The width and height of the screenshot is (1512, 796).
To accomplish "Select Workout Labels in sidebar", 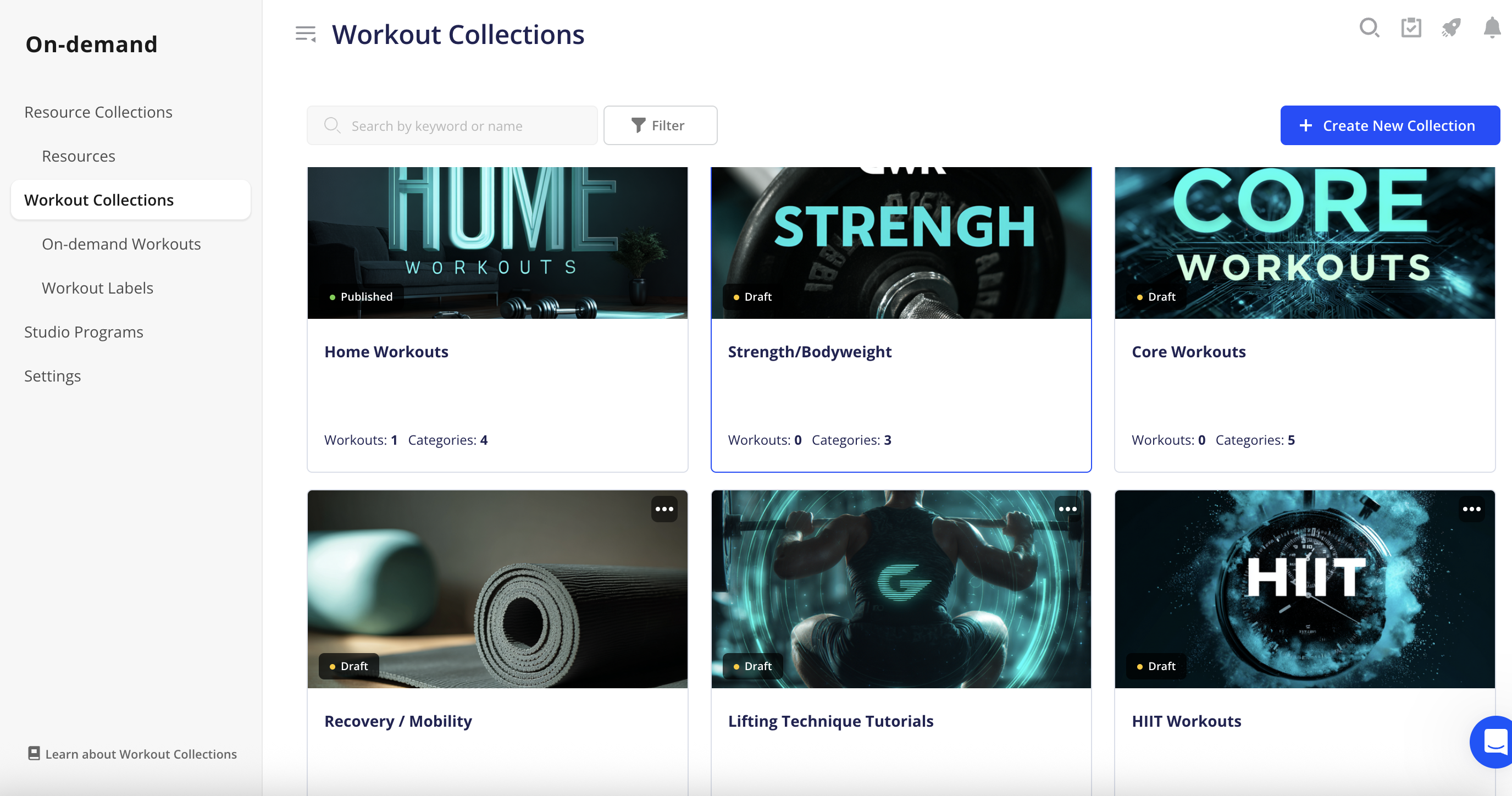I will 97,288.
